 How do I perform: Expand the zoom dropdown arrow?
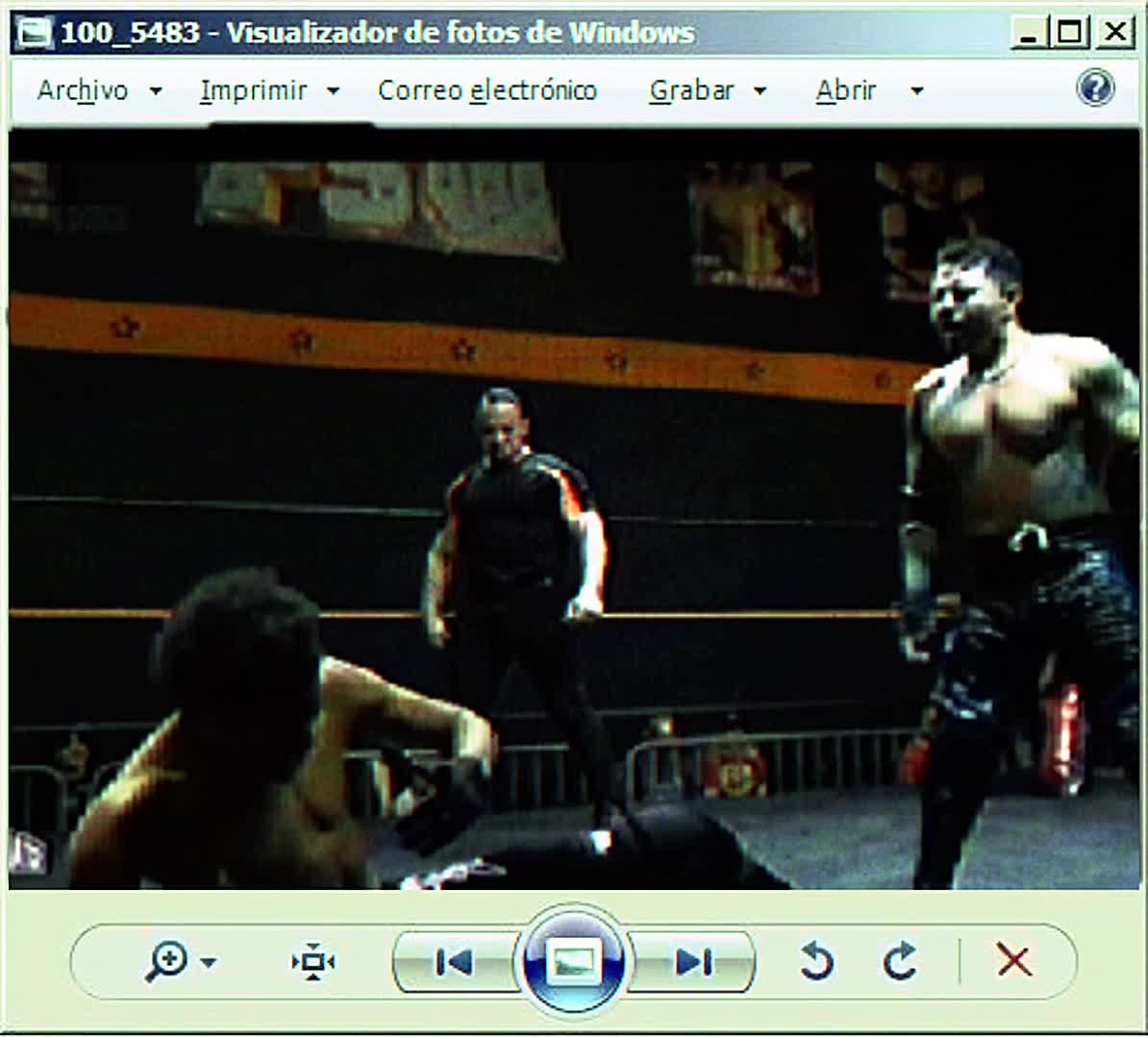(x=209, y=963)
